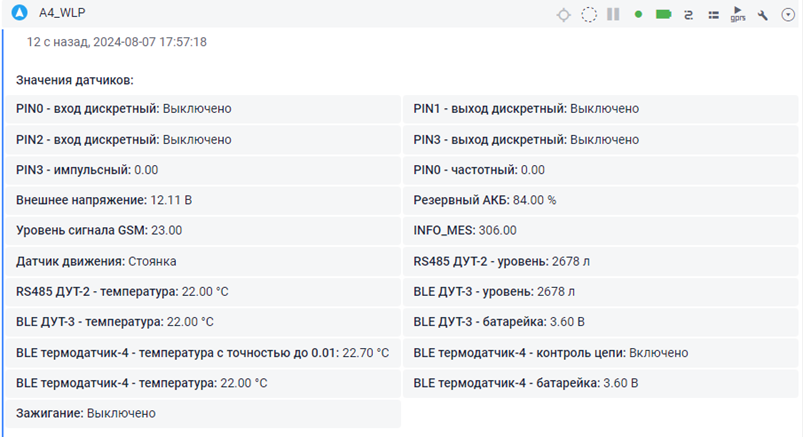Viewport: 803px width, 437px height.
Task: Click the green online status dot
Action: click(x=638, y=15)
